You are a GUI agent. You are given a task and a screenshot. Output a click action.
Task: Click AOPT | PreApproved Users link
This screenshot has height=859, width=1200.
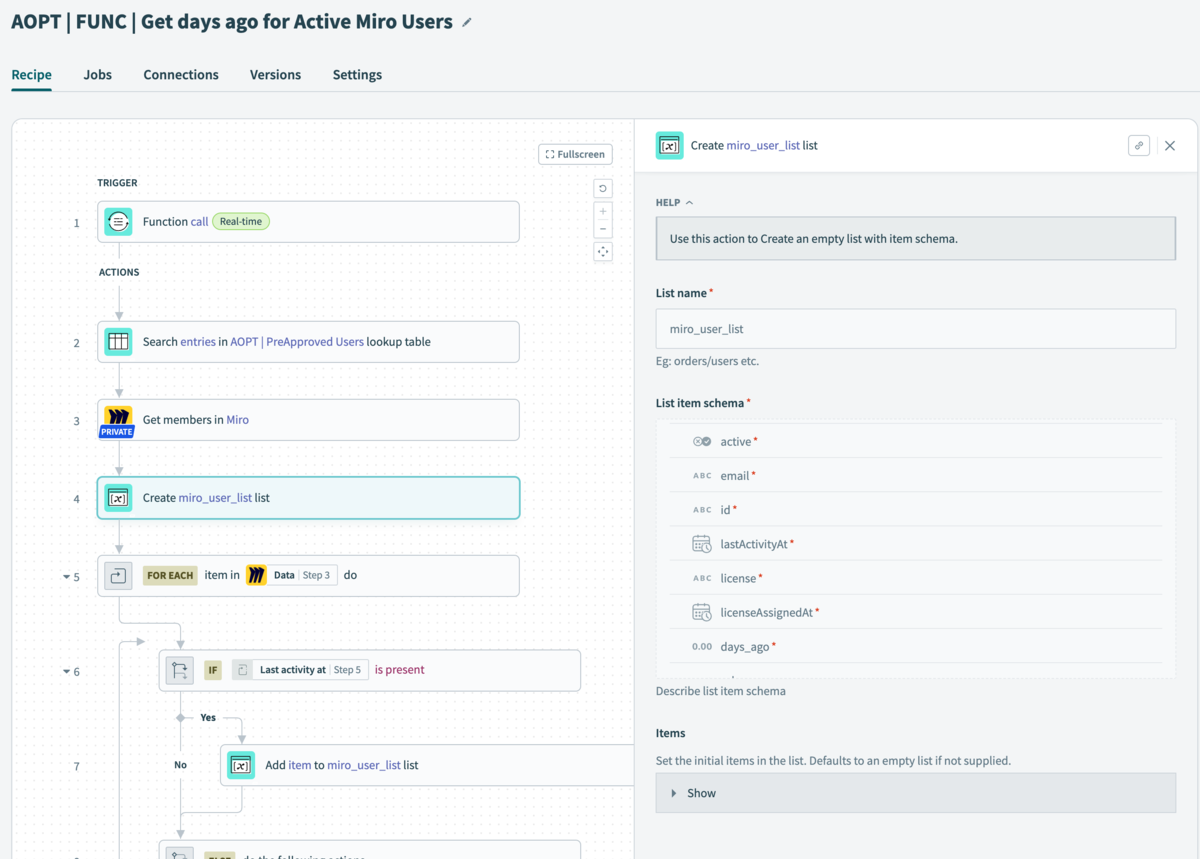tap(297, 342)
